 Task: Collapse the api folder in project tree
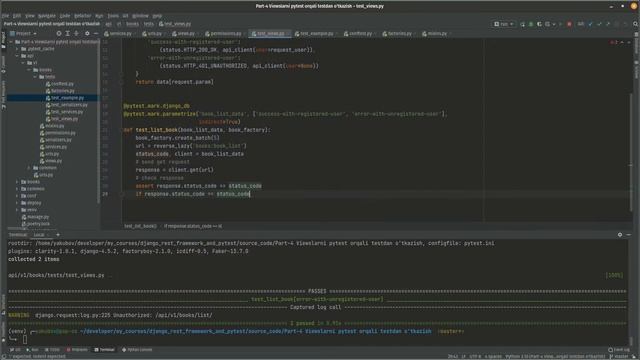[x=17, y=56]
